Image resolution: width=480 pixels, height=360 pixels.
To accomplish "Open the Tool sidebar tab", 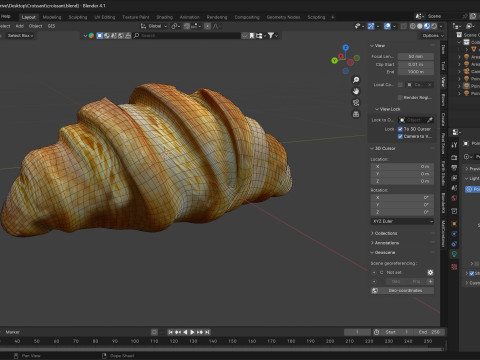I will (443, 66).
